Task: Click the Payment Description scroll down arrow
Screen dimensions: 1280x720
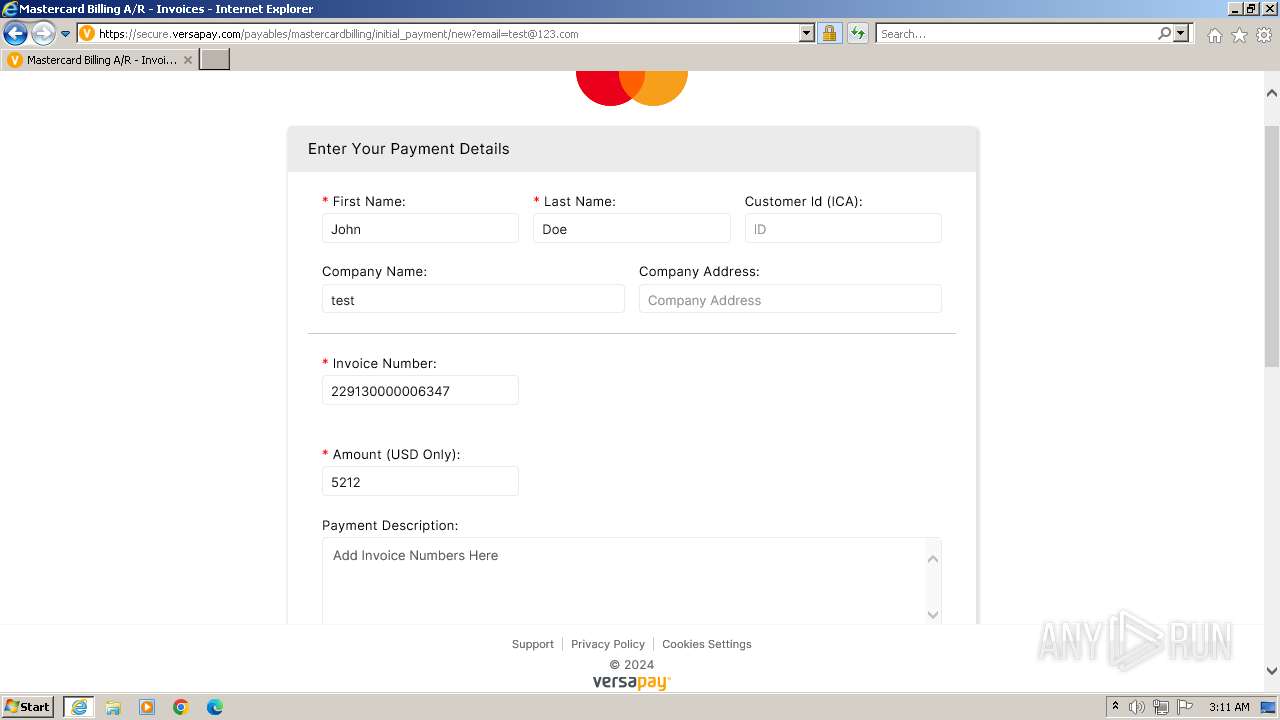Action: 933,615
